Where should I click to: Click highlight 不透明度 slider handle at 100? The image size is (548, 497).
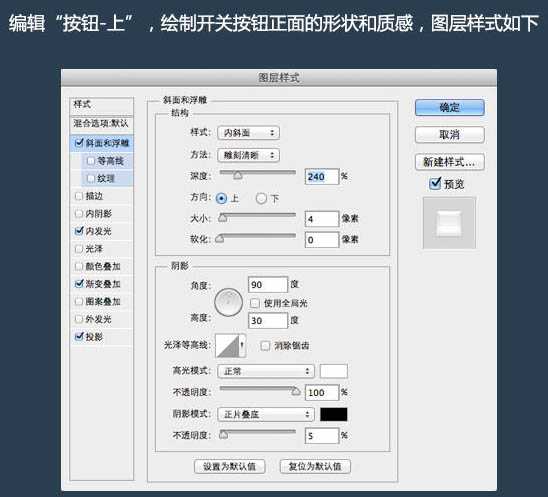(x=296, y=391)
